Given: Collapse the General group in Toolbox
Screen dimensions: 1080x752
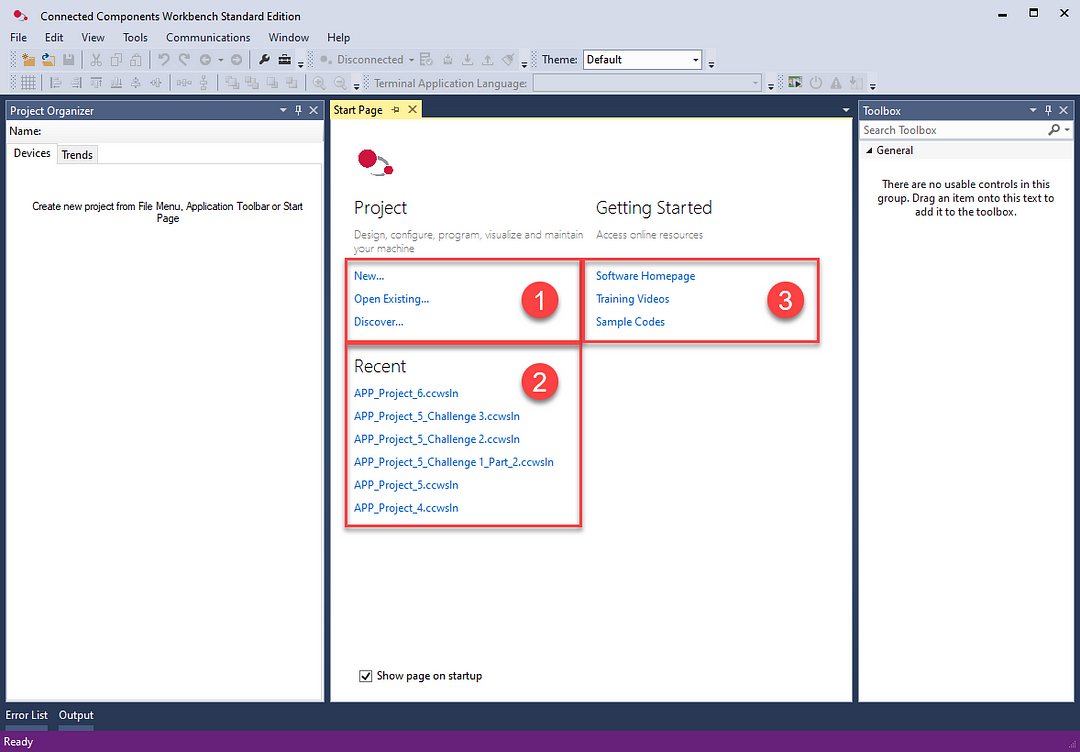Looking at the screenshot, I should coord(869,150).
